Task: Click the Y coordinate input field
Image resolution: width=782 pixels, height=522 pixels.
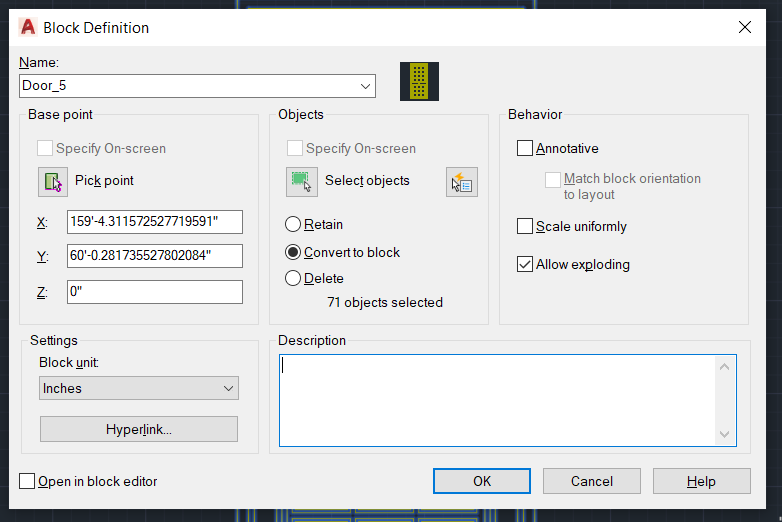Action: tap(155, 256)
